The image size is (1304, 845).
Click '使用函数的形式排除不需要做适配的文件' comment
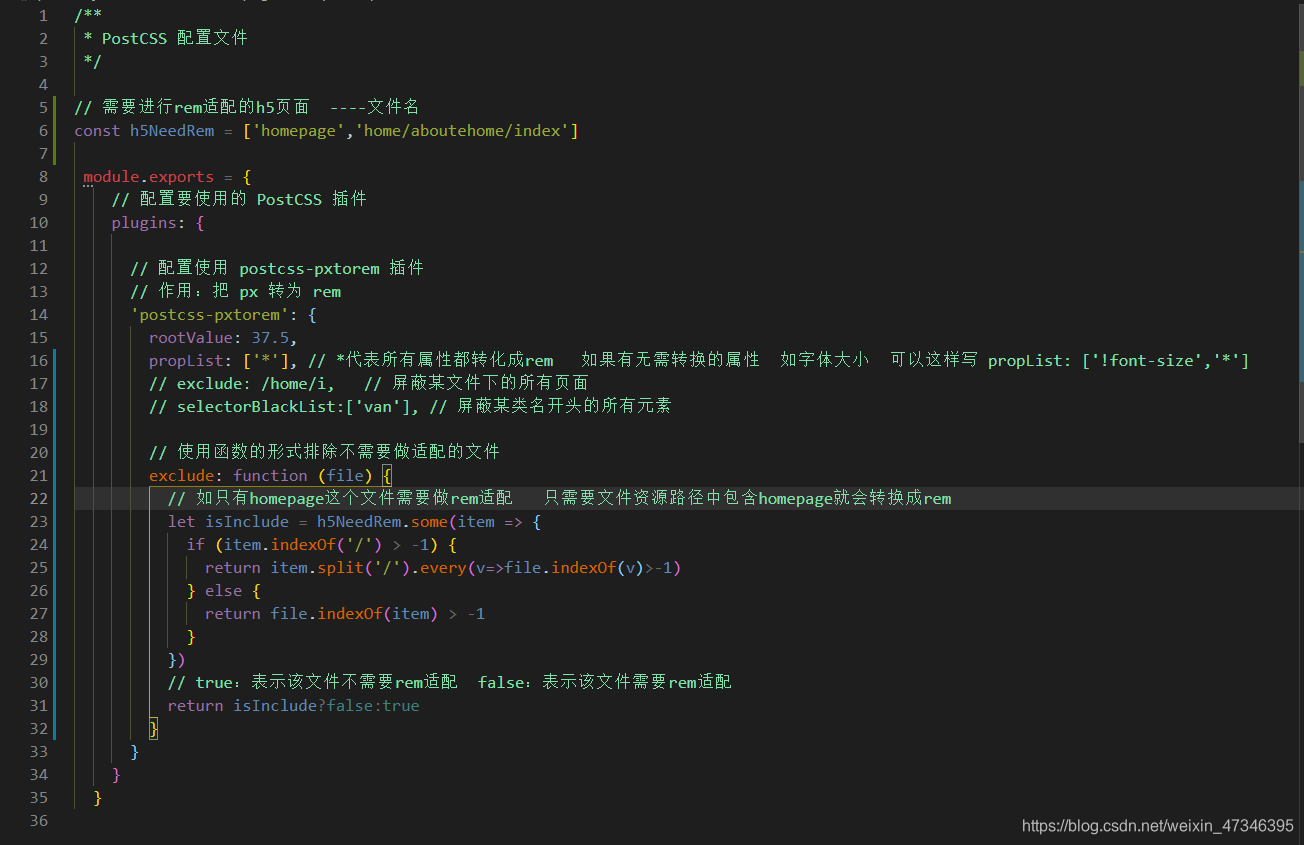(338, 452)
